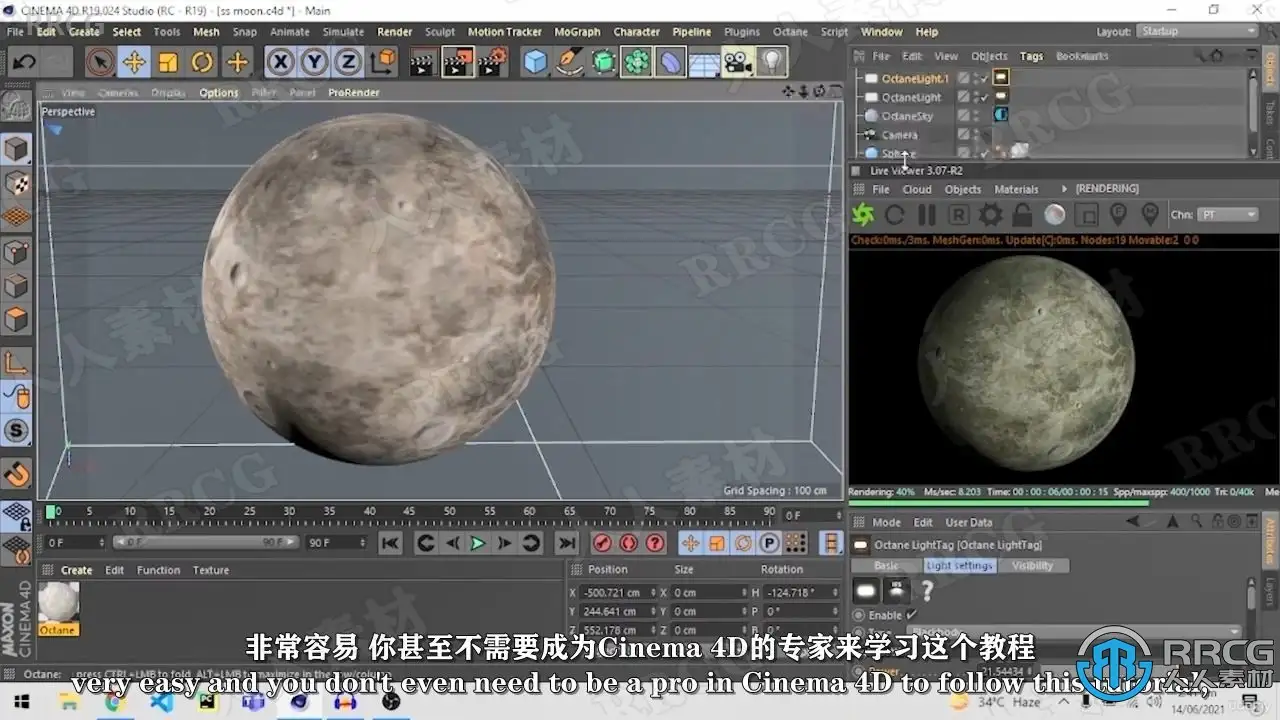Uncheck the Enable checkbox in Light settings
Viewport: 1280px width, 720px height.
click(911, 615)
